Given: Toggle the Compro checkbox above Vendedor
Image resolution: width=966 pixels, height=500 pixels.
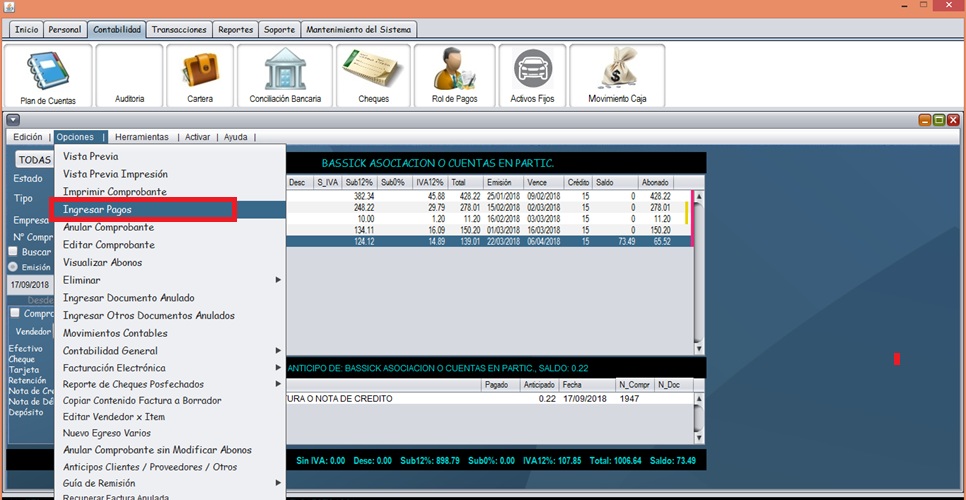Looking at the screenshot, I should pyautogui.click(x=14, y=314).
